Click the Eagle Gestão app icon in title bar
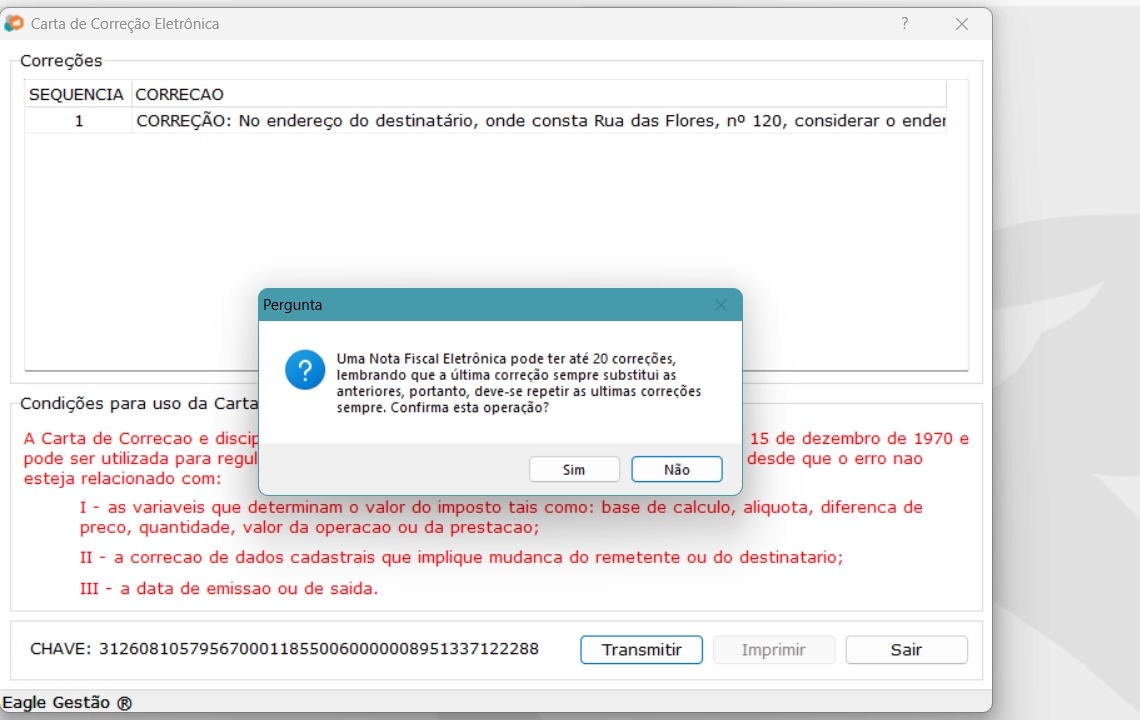The width and height of the screenshot is (1140, 720). (x=14, y=23)
